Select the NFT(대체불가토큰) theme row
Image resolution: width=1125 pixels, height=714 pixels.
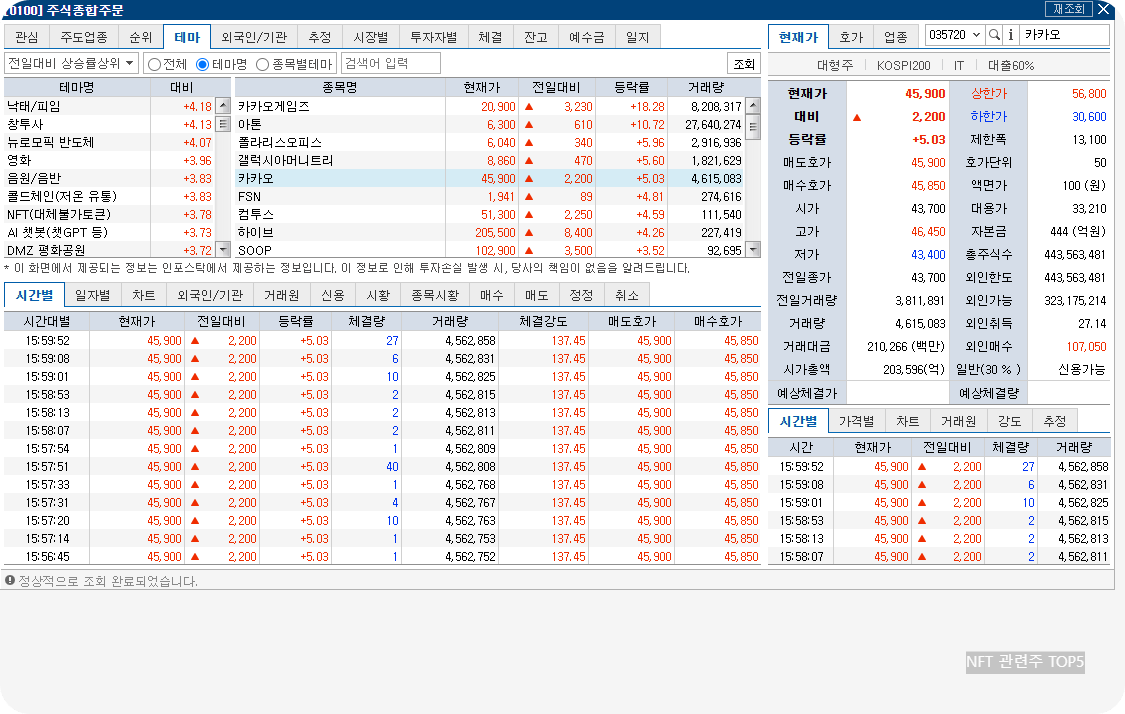pos(110,214)
